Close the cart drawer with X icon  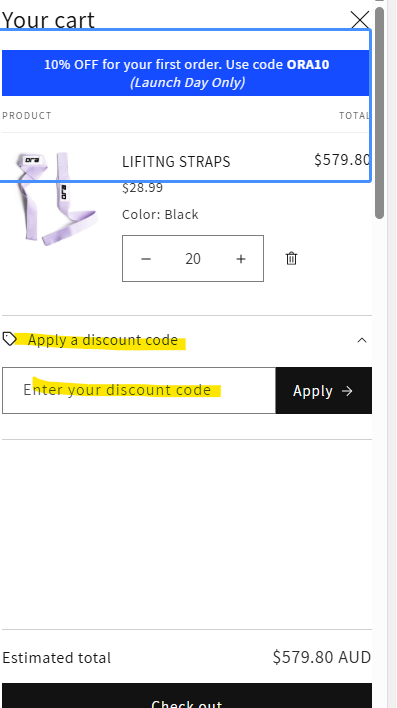point(360,20)
